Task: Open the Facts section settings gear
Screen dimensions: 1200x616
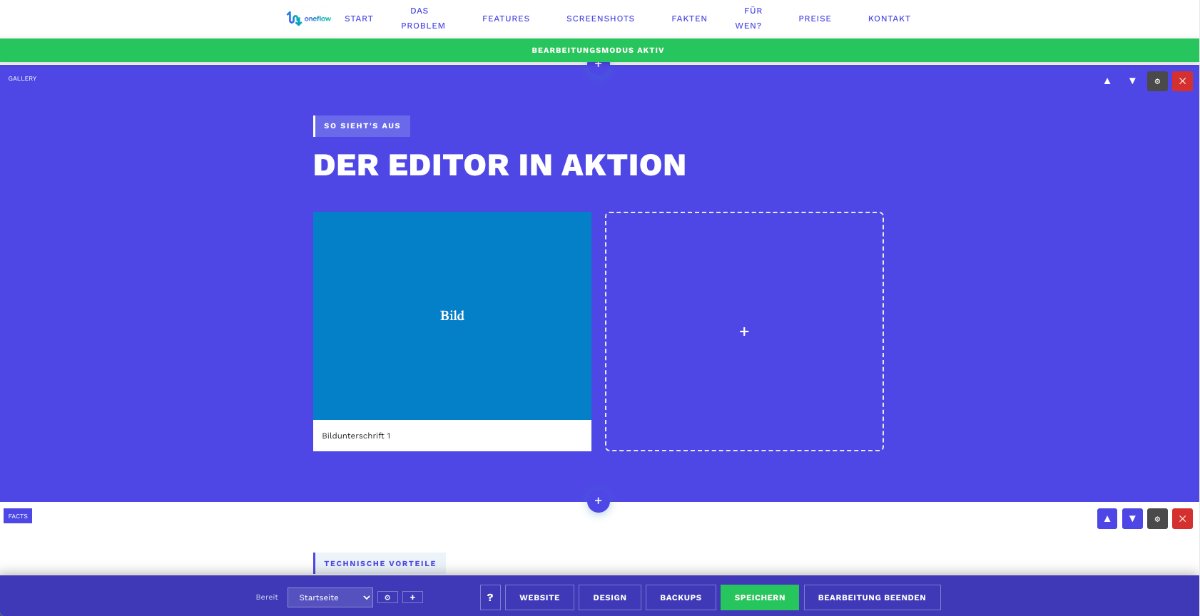Action: (1157, 518)
